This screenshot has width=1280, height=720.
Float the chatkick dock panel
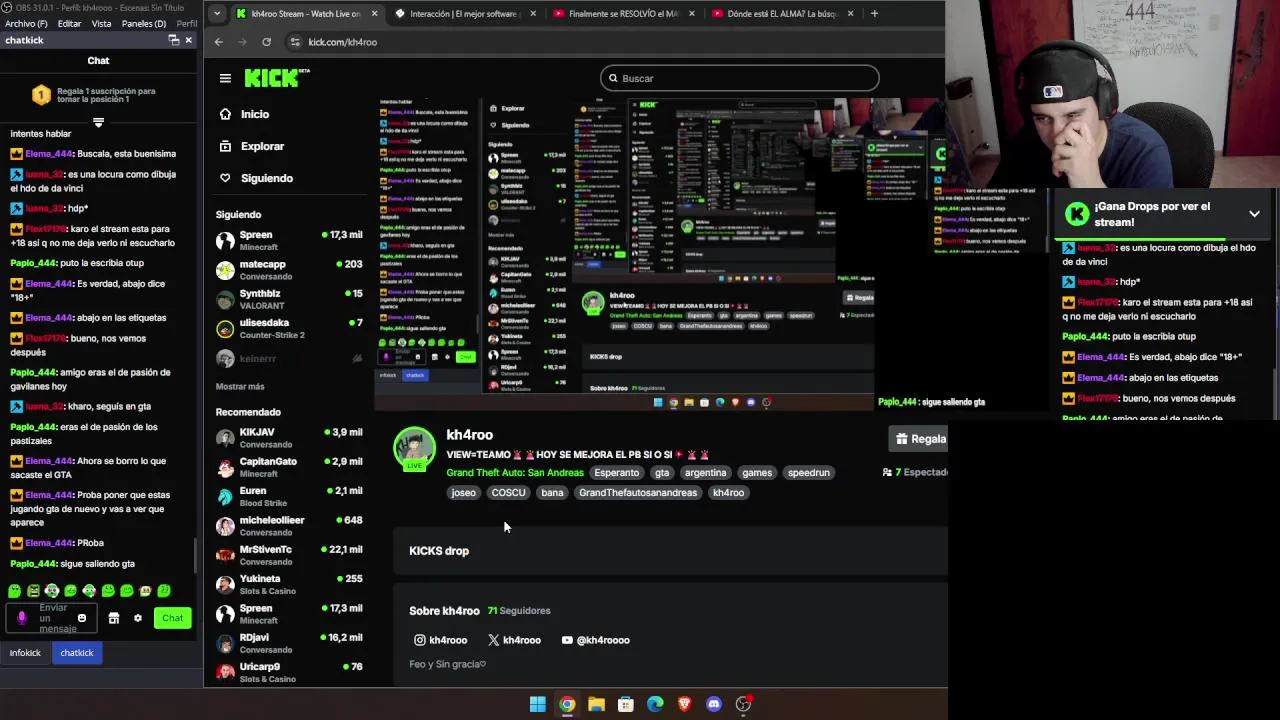click(173, 40)
